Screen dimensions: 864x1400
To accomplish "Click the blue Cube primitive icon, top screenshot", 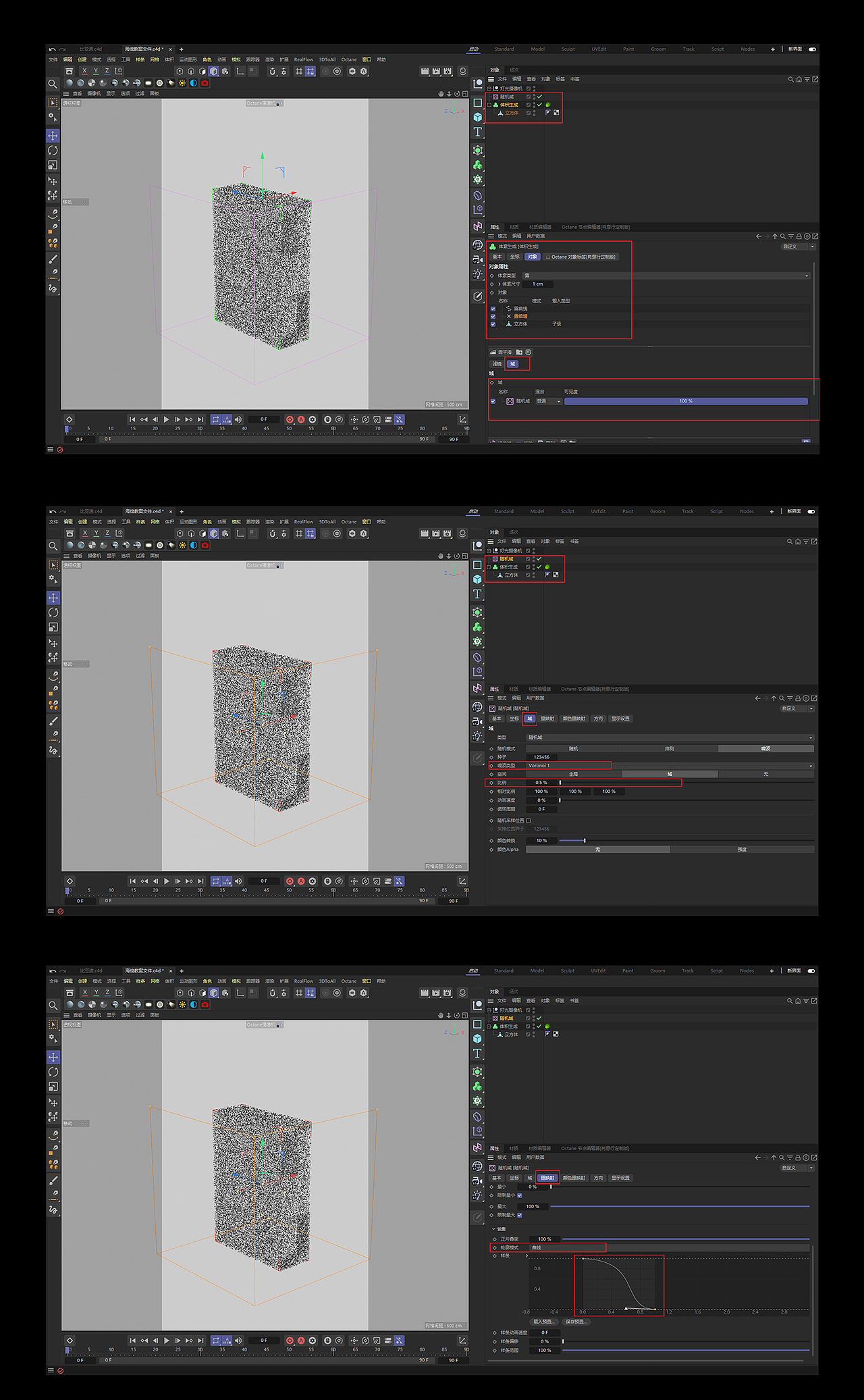I will [478, 117].
